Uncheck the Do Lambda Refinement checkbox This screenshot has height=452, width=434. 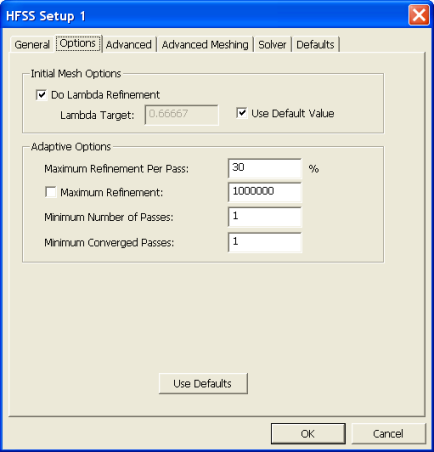[x=41, y=95]
